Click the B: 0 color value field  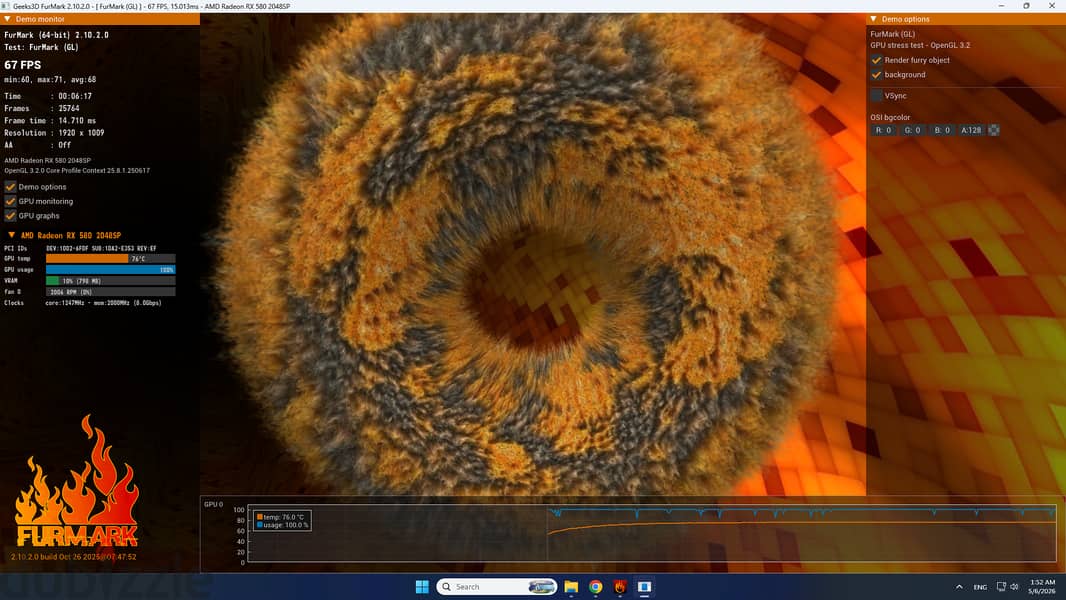point(942,130)
